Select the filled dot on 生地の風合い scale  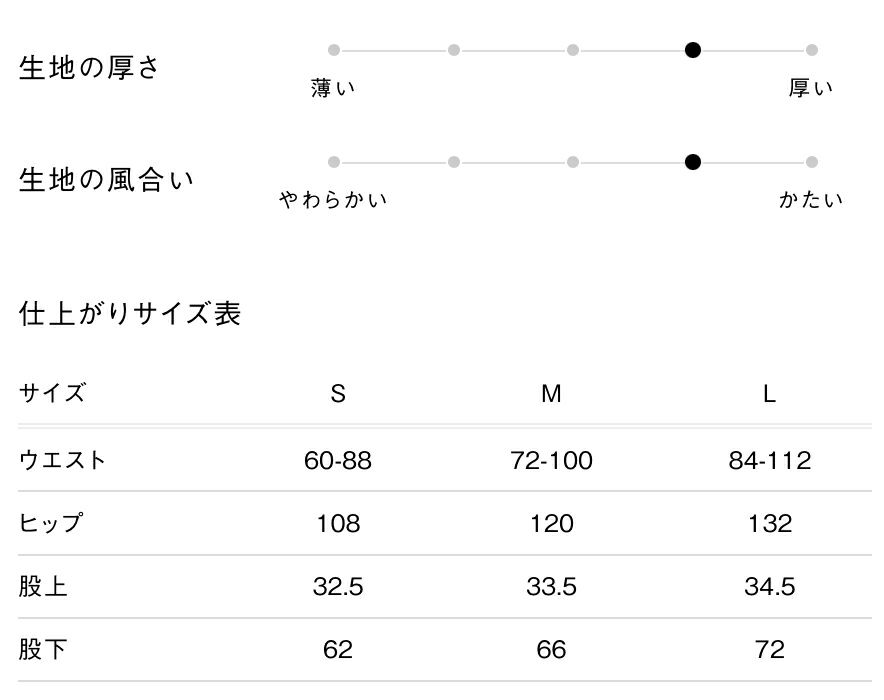tap(692, 162)
